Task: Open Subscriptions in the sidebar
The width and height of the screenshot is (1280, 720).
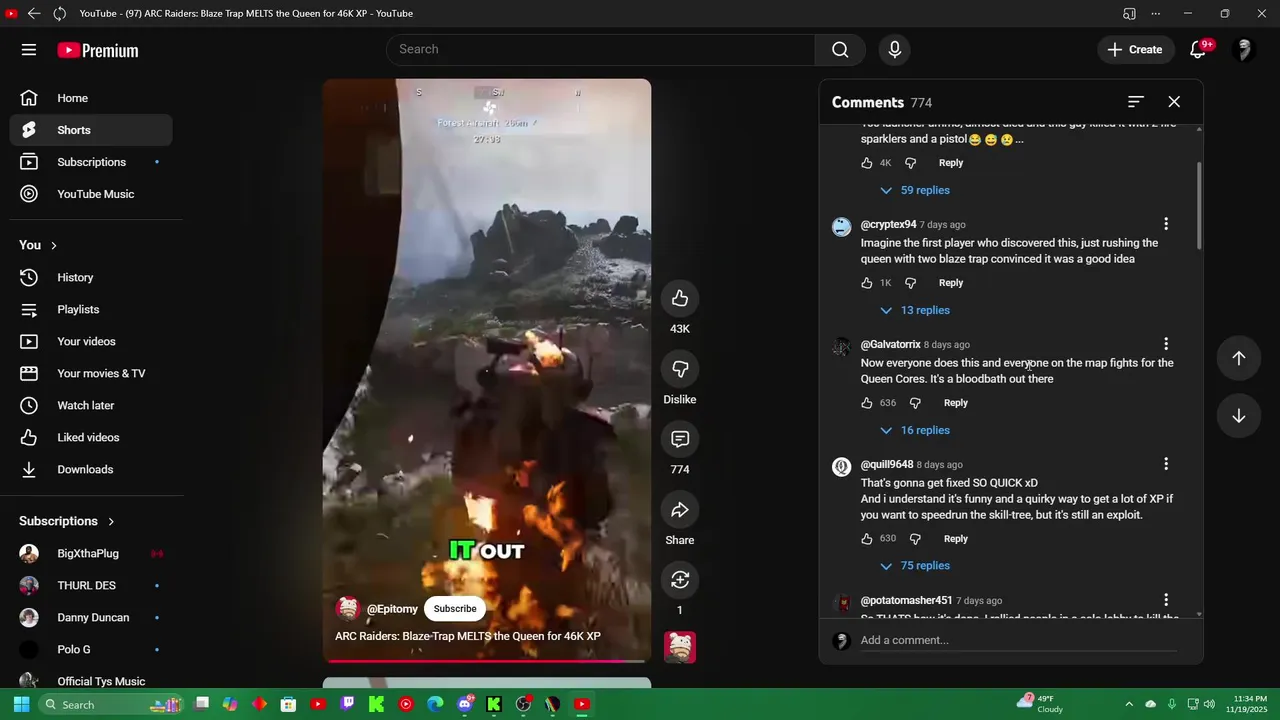Action: (x=91, y=162)
